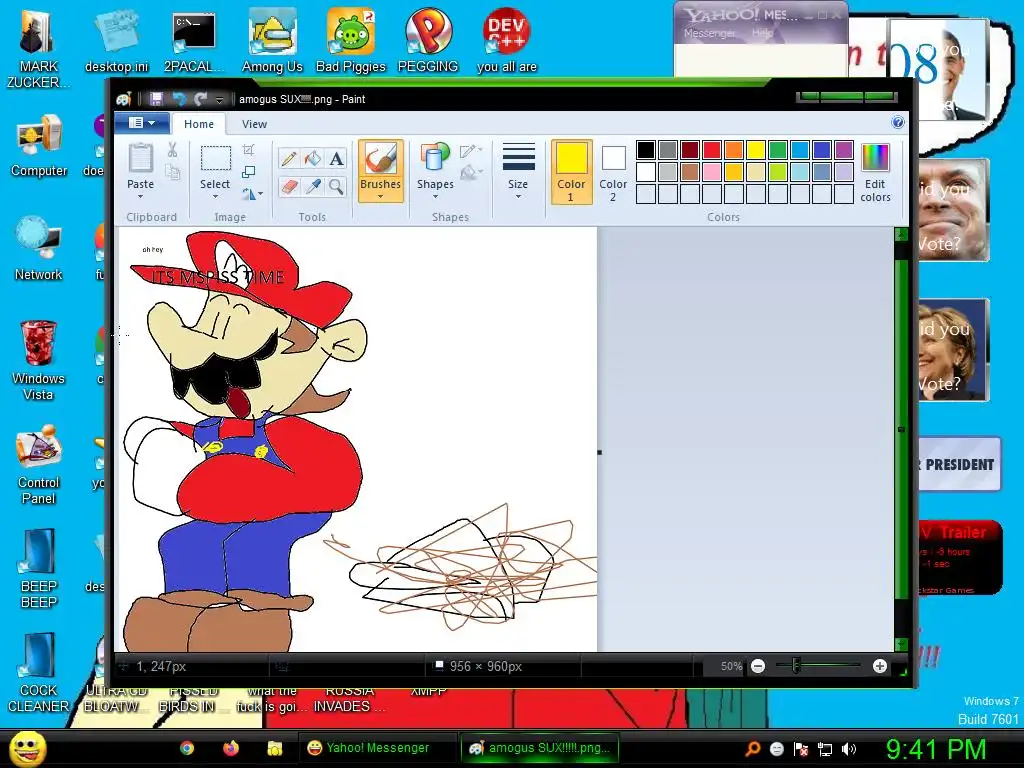1024x768 pixels.
Task: Select the Pencil tool in Paint
Action: [289, 159]
